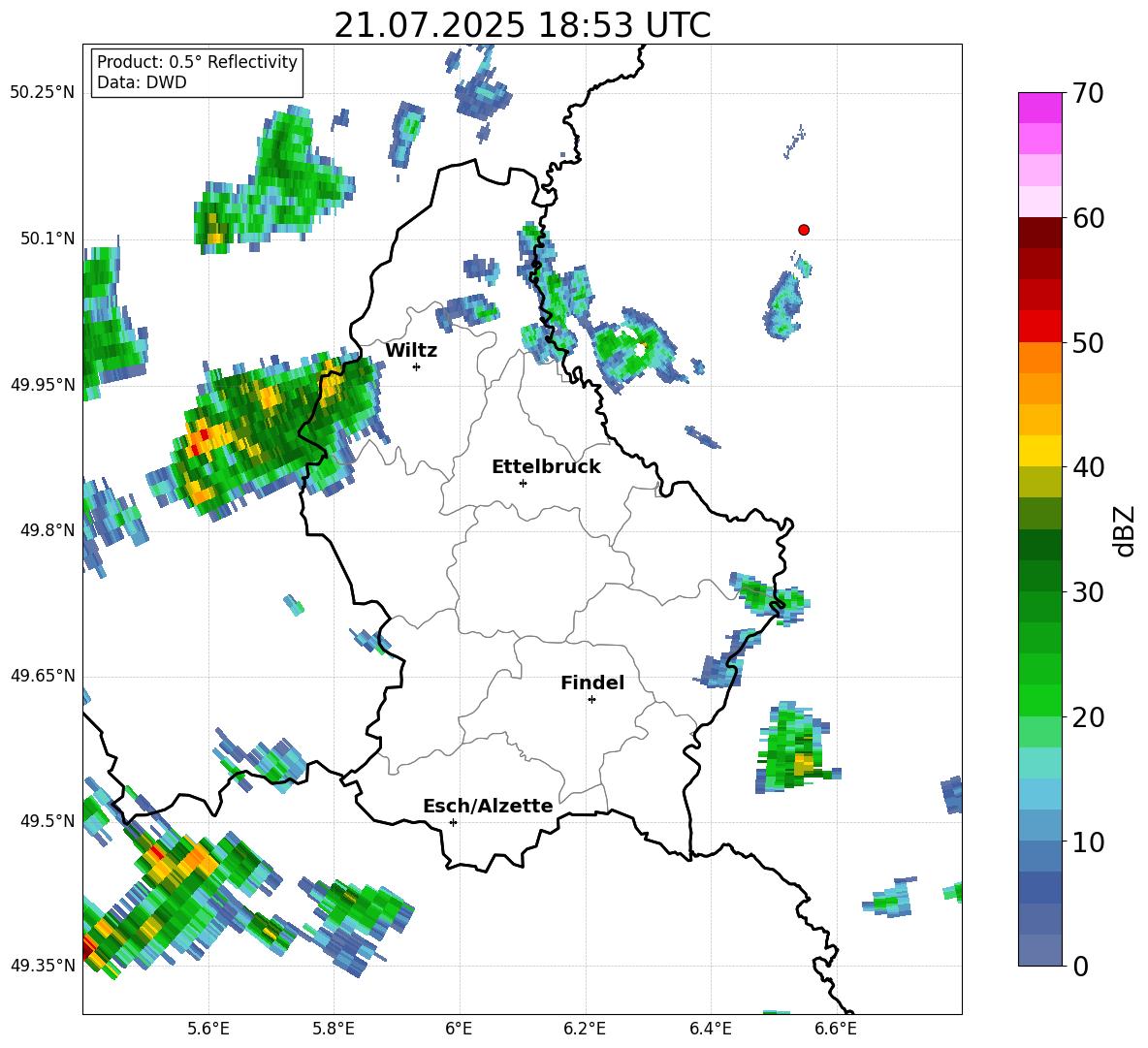The width and height of the screenshot is (1148, 1048).
Task: Click the 50.1°N latitude tick label
Action: pos(47,239)
